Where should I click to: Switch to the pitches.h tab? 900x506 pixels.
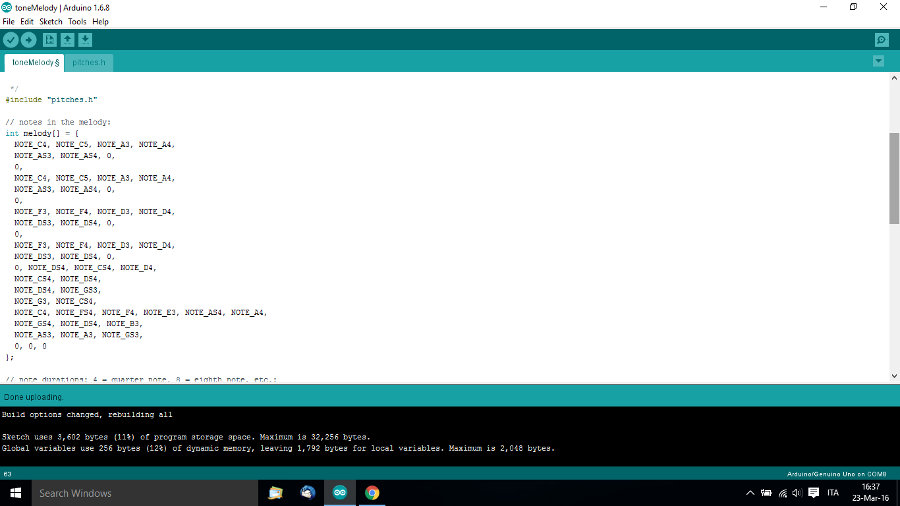tap(89, 63)
